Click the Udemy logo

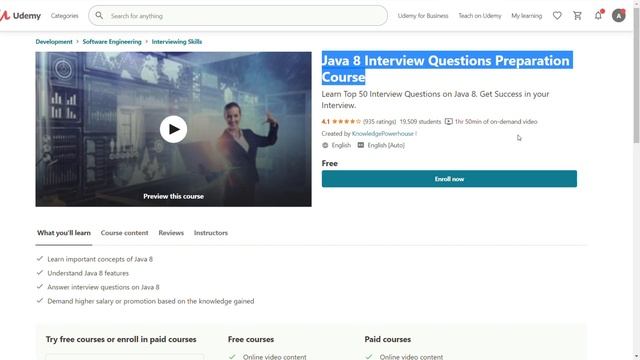[x=20, y=16]
